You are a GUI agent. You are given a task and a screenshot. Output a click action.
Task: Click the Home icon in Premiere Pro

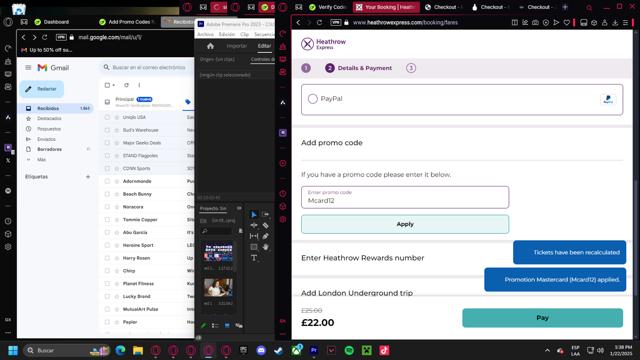point(210,46)
